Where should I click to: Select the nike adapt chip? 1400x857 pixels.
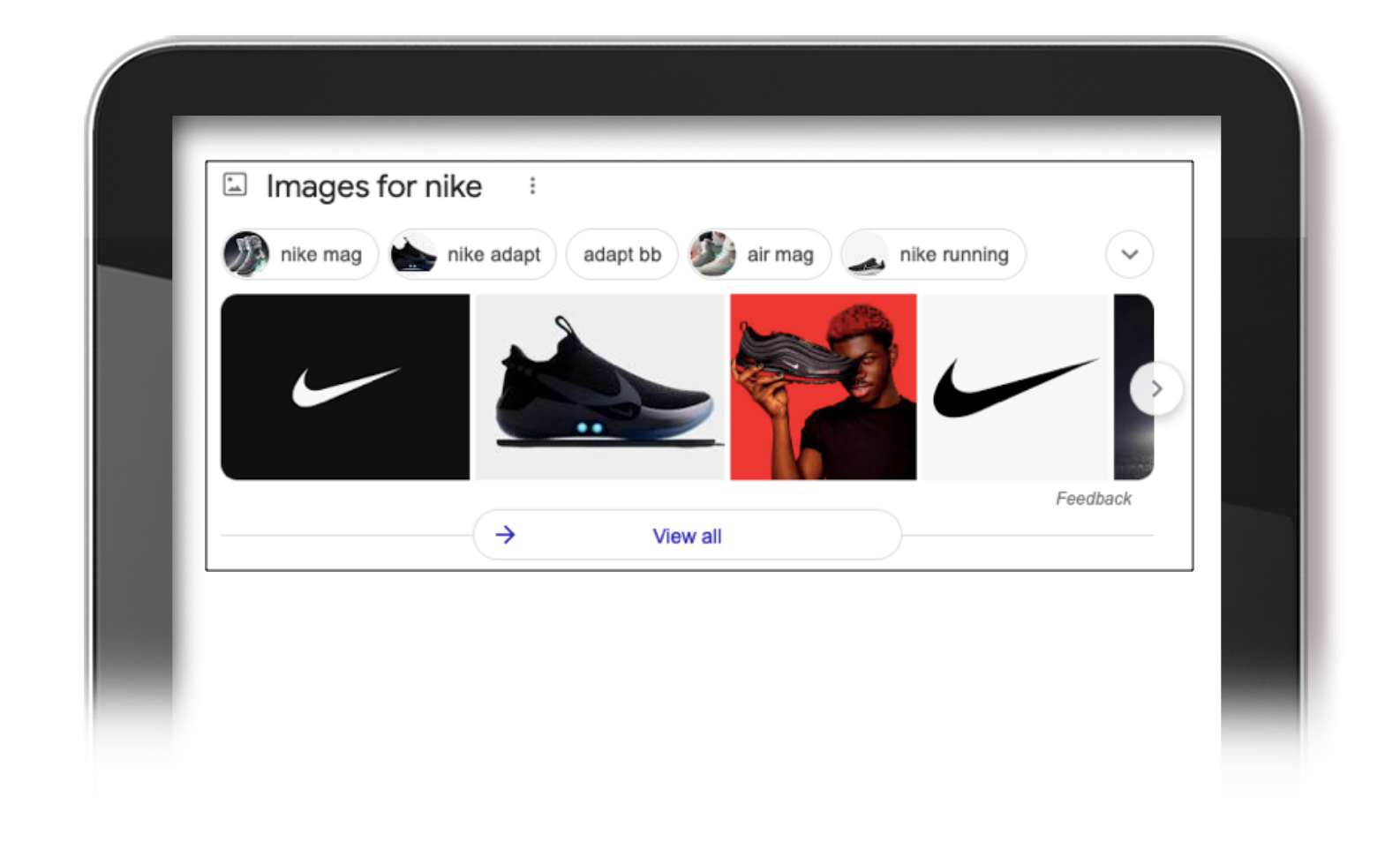click(473, 254)
